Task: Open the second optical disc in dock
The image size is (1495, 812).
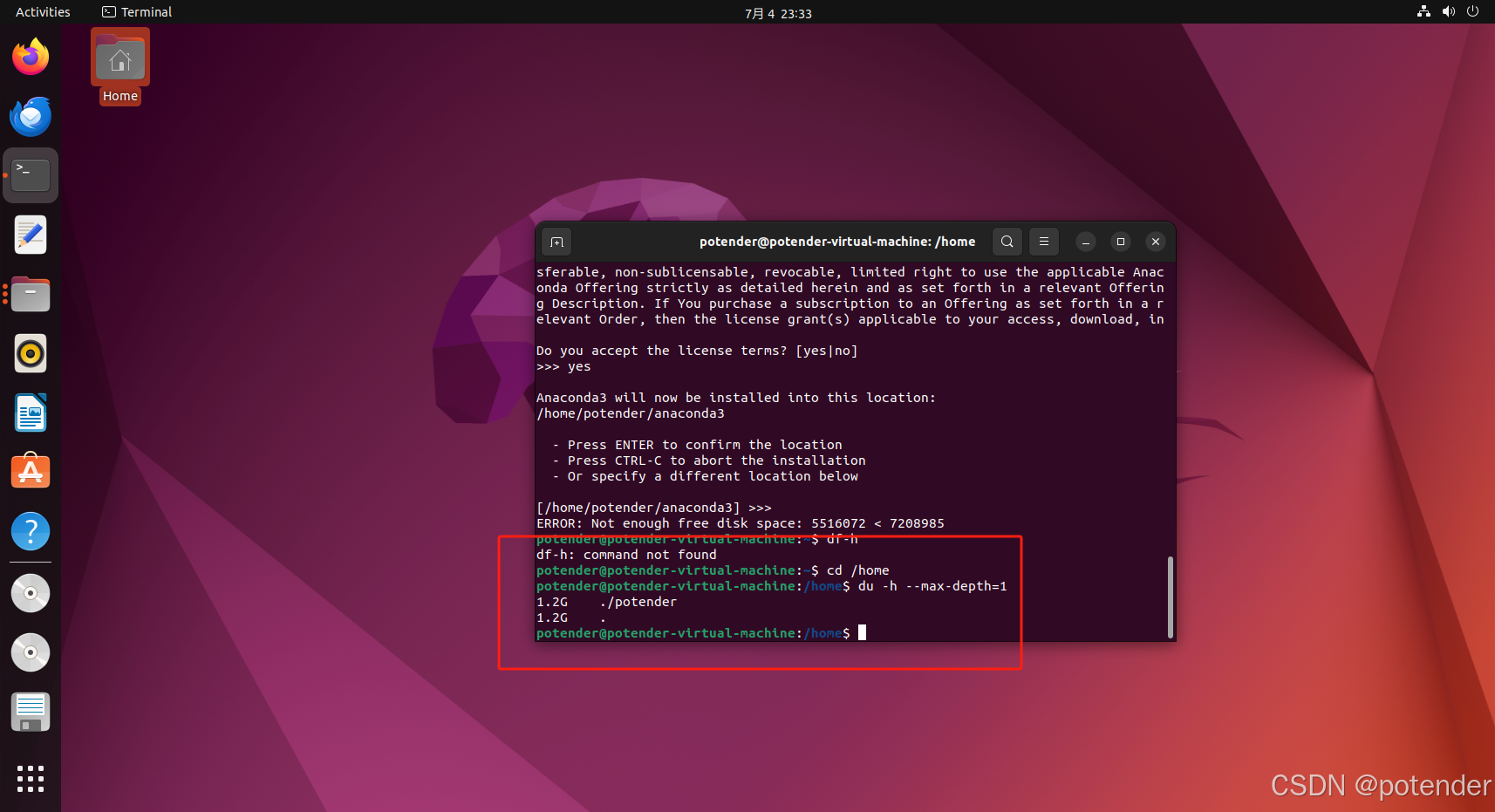Action: click(x=31, y=652)
